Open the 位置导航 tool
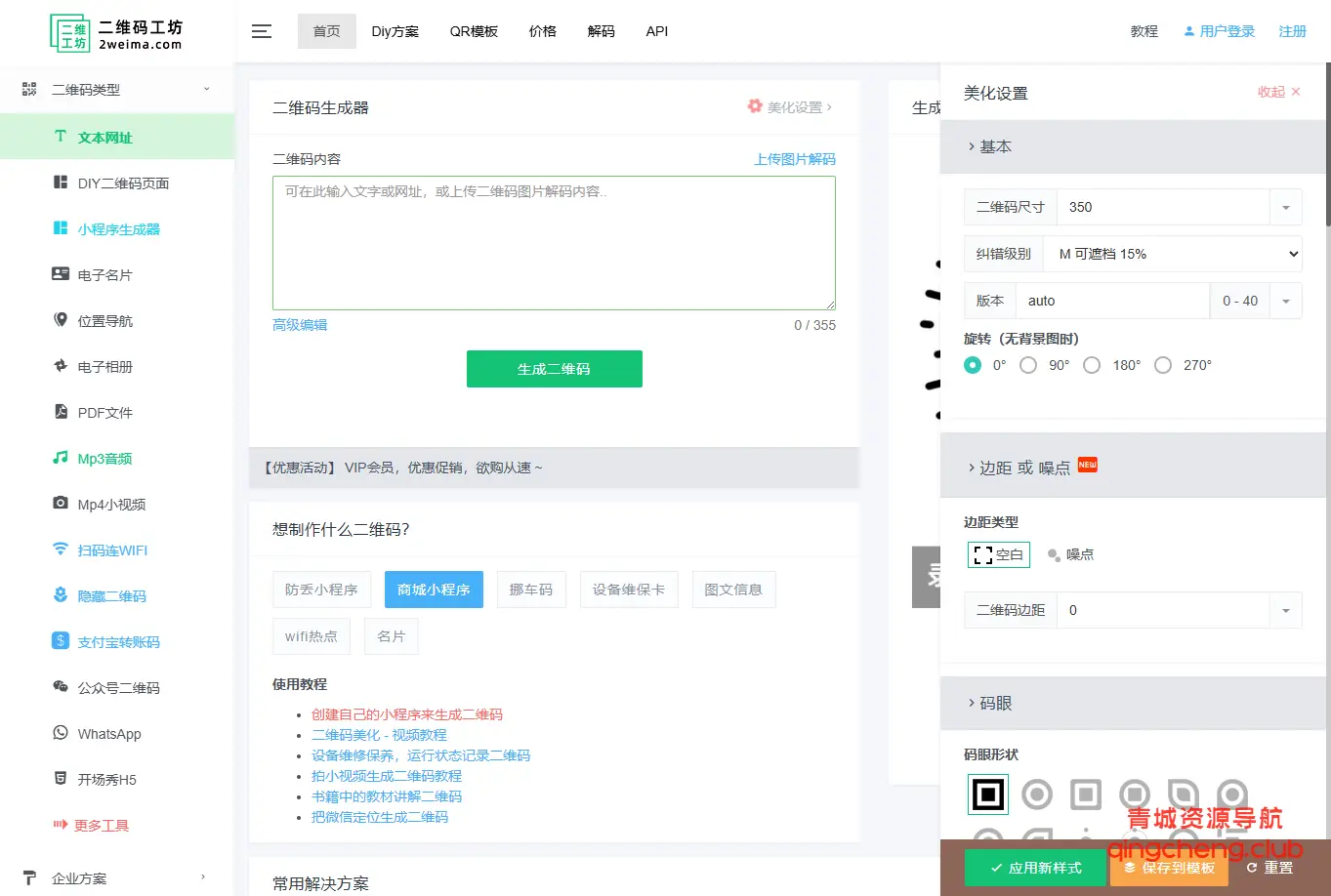Screen dimensions: 1331x896 point(107,320)
